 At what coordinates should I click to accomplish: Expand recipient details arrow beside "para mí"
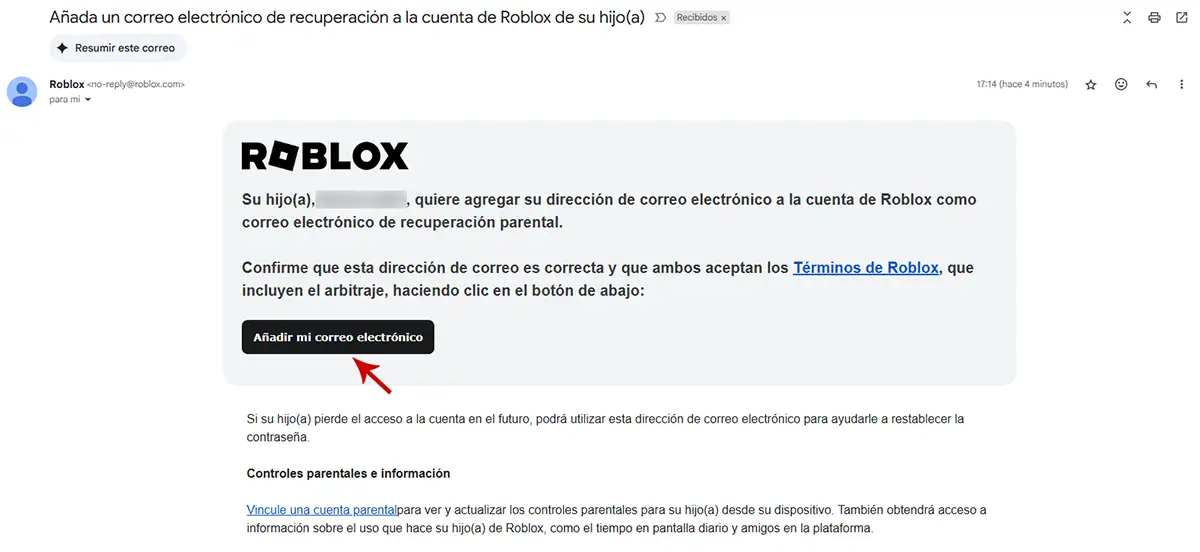coord(88,100)
